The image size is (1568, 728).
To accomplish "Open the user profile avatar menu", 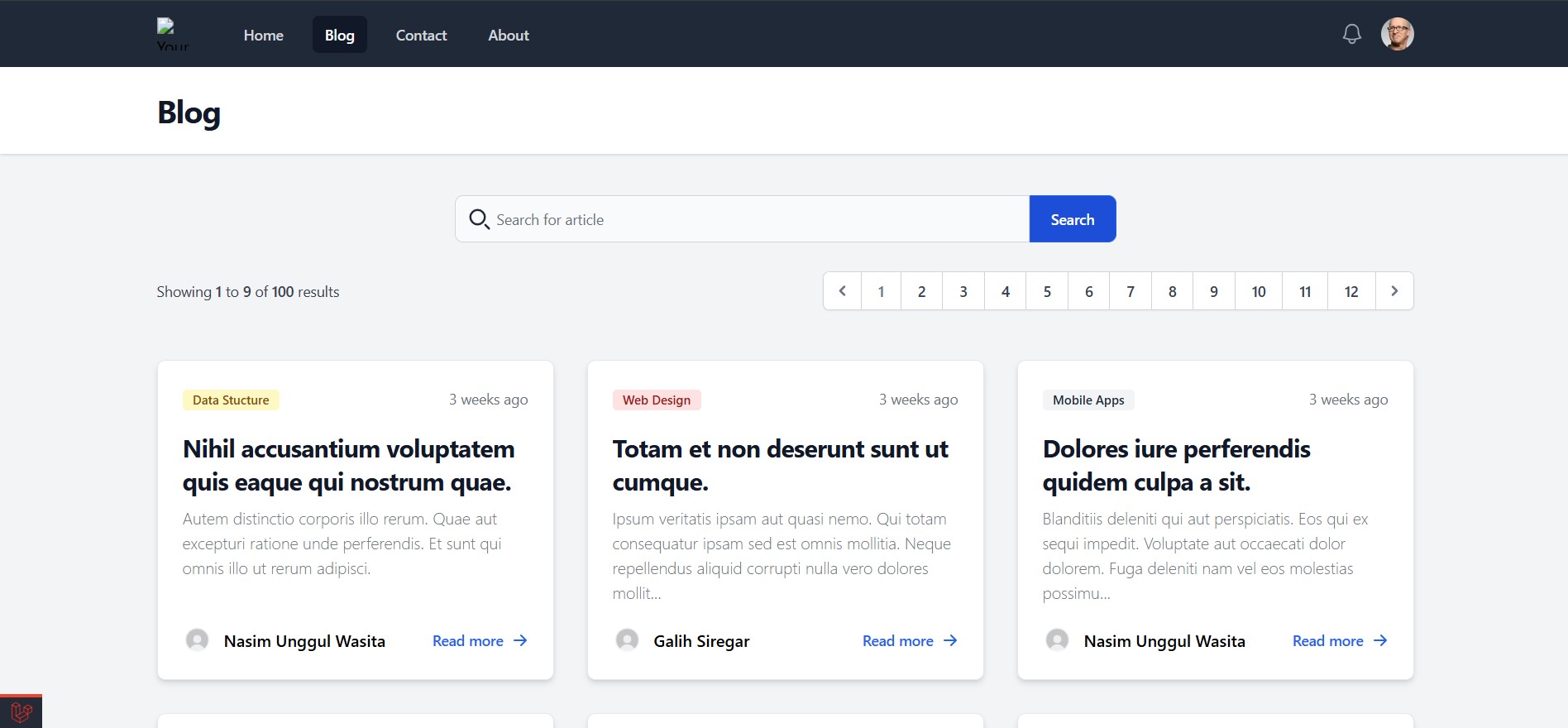I will tap(1397, 34).
